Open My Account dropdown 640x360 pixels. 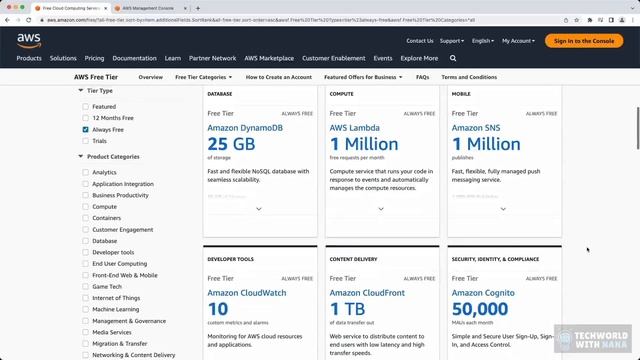[x=518, y=41]
